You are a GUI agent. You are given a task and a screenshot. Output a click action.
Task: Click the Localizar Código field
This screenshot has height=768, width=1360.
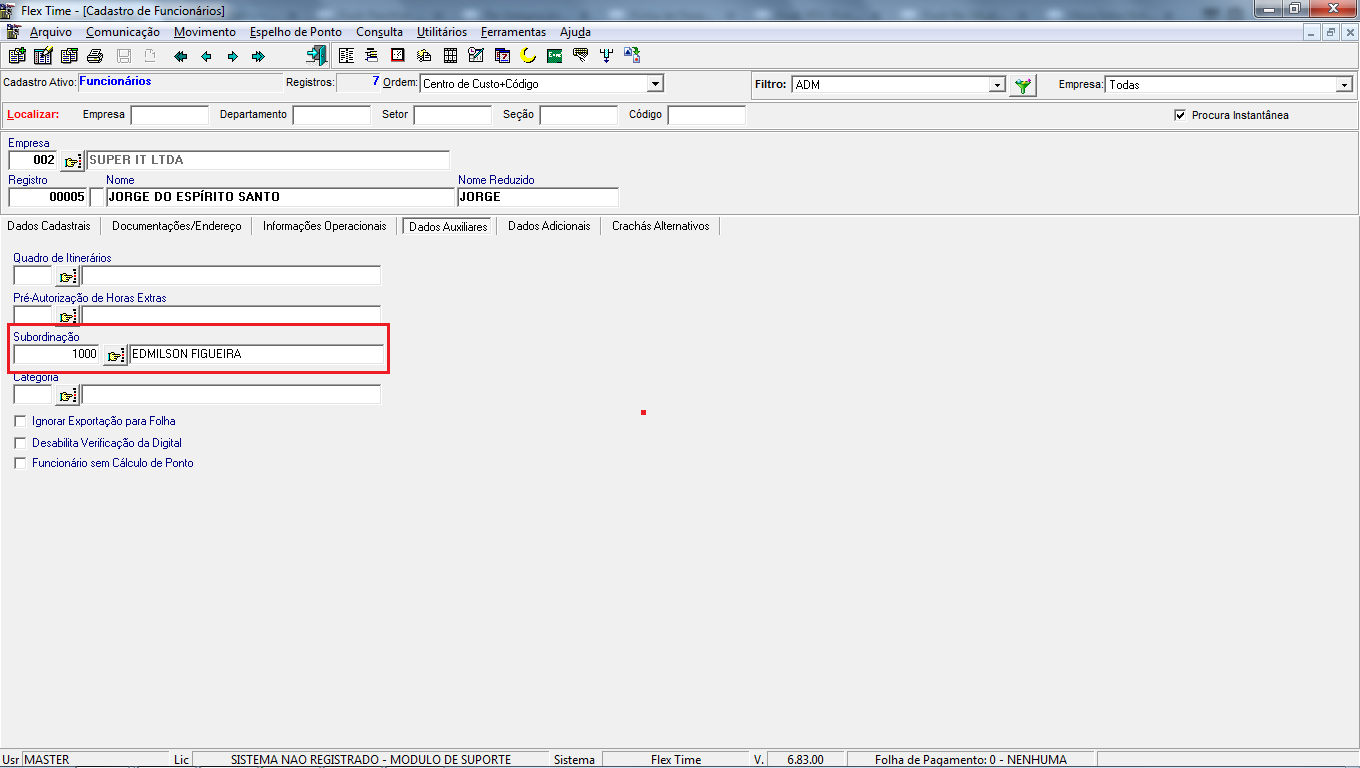coord(707,115)
